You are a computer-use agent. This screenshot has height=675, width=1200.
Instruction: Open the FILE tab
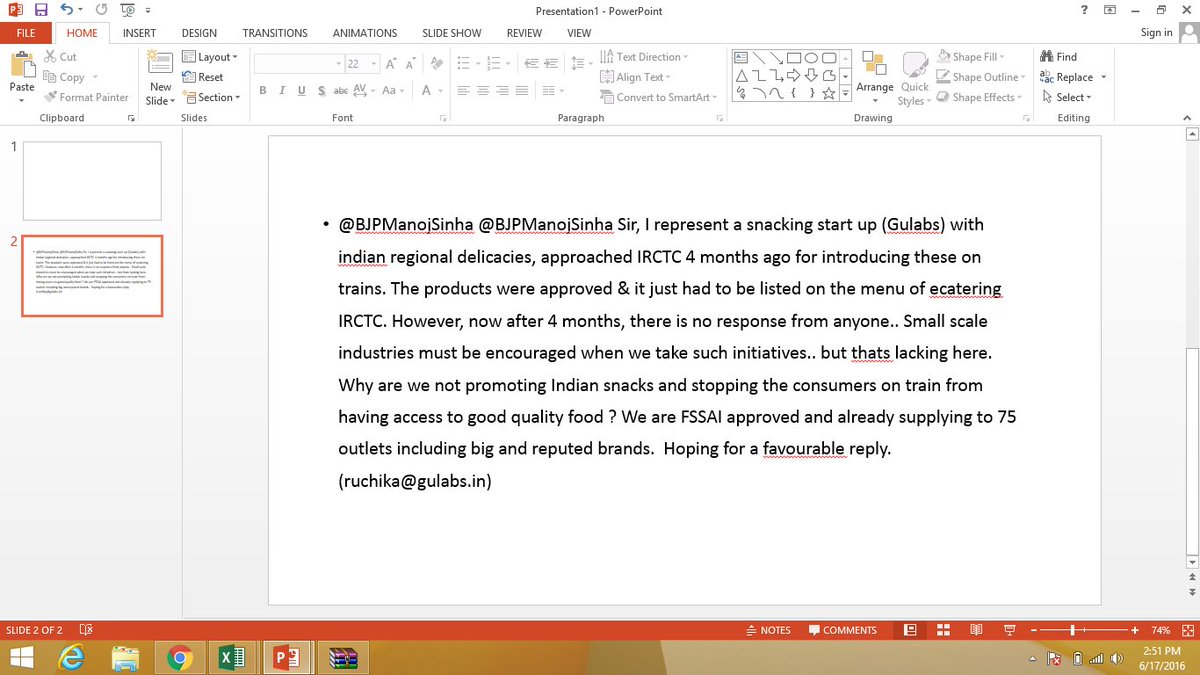[x=26, y=33]
